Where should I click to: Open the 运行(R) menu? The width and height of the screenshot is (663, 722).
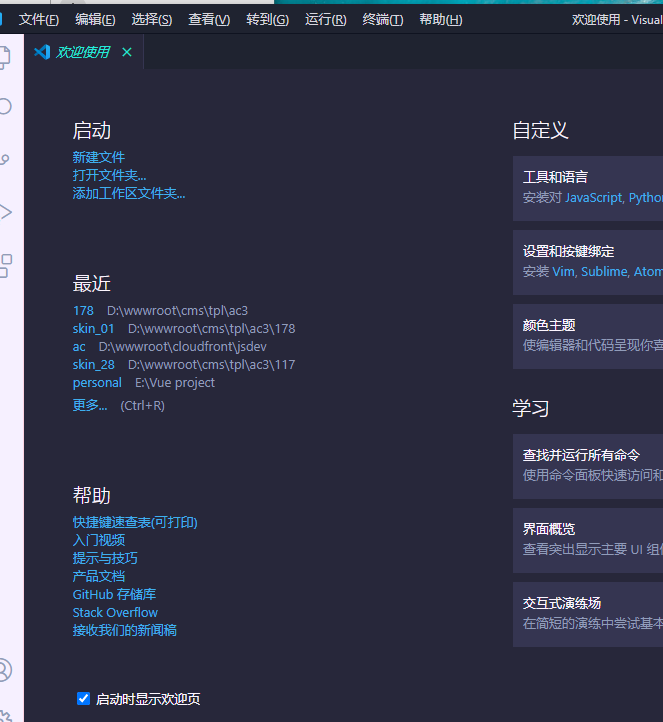(x=326, y=19)
